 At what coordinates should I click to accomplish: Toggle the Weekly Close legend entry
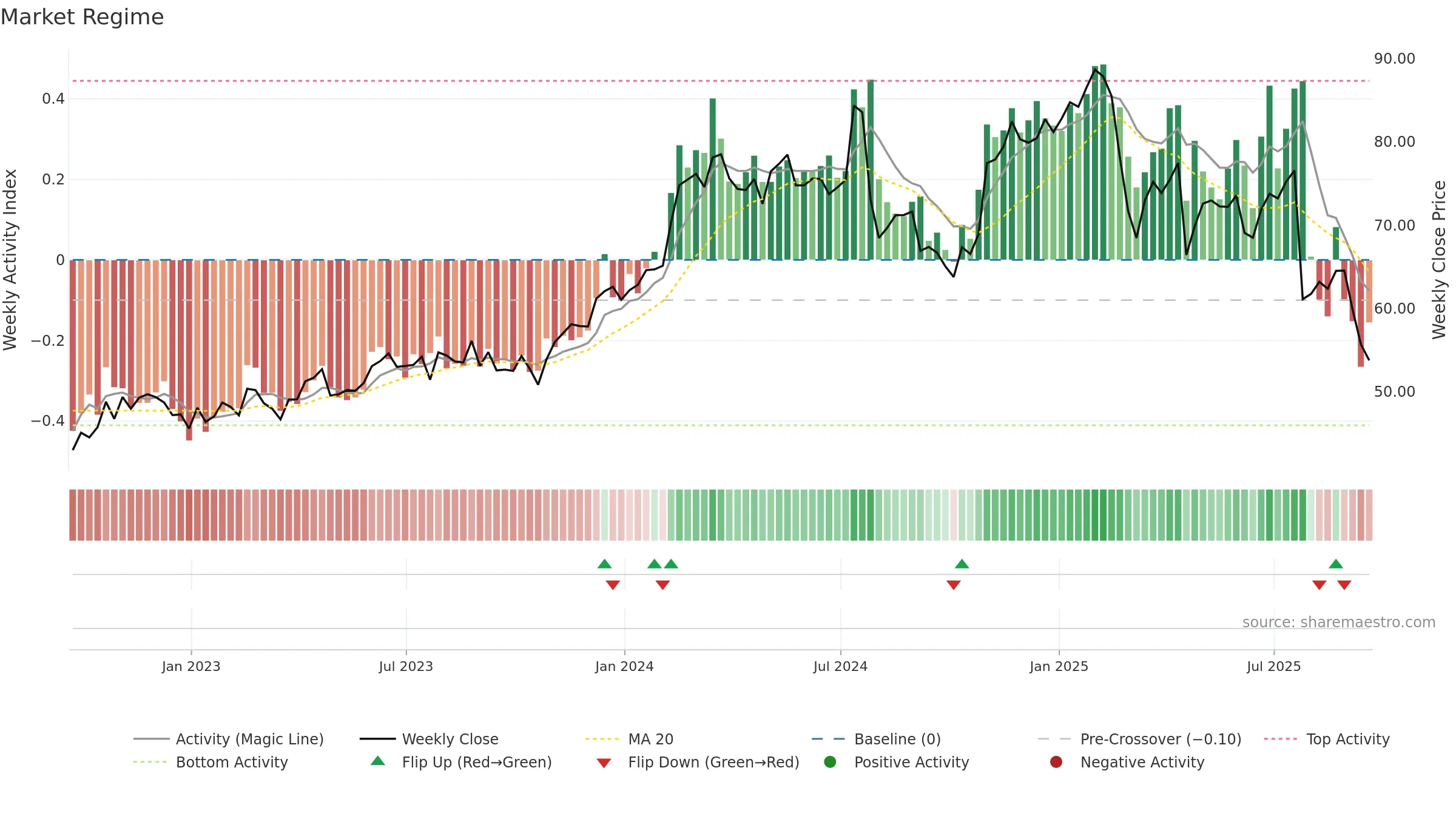(x=429, y=739)
